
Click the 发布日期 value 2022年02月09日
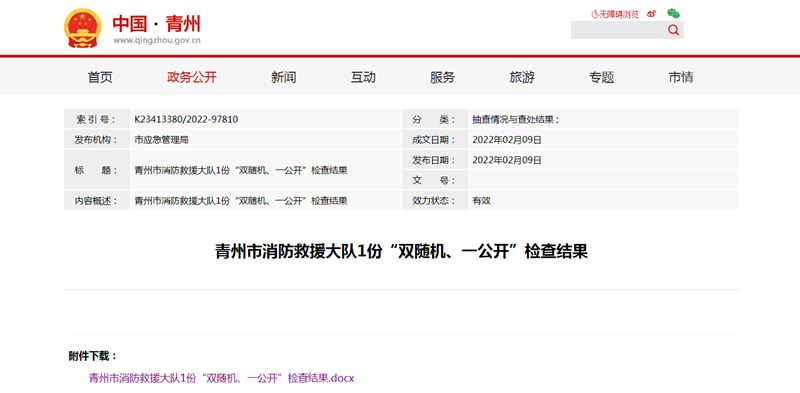(507, 160)
